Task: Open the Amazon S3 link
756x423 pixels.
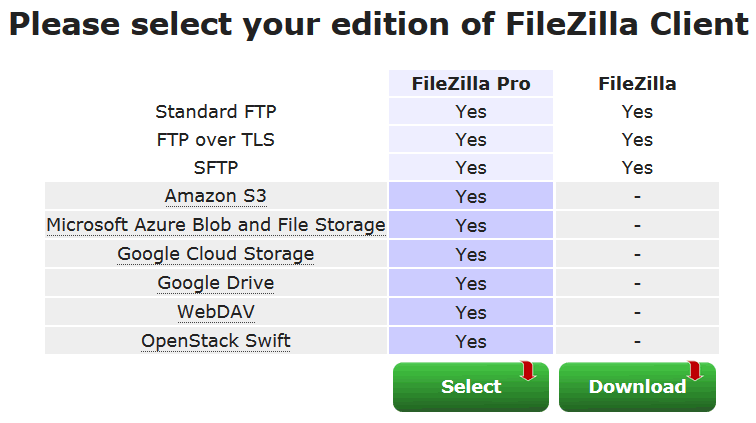Action: (x=216, y=196)
